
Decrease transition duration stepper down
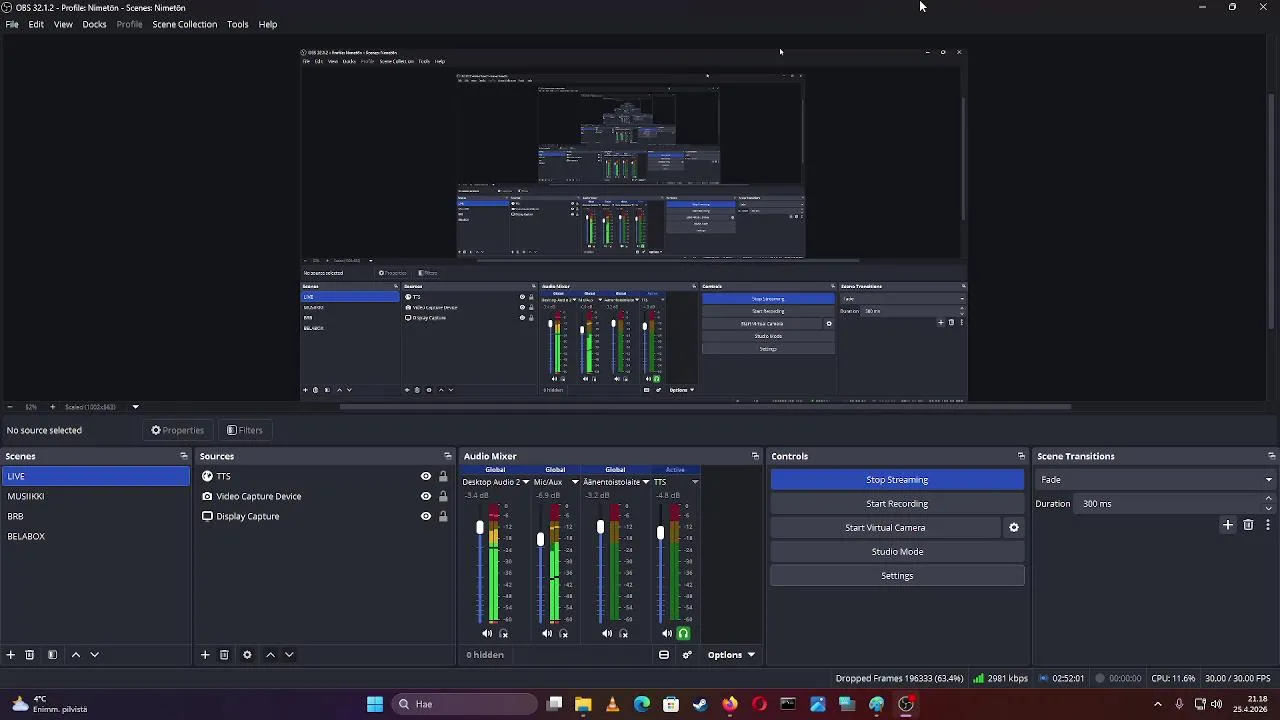coord(1269,508)
